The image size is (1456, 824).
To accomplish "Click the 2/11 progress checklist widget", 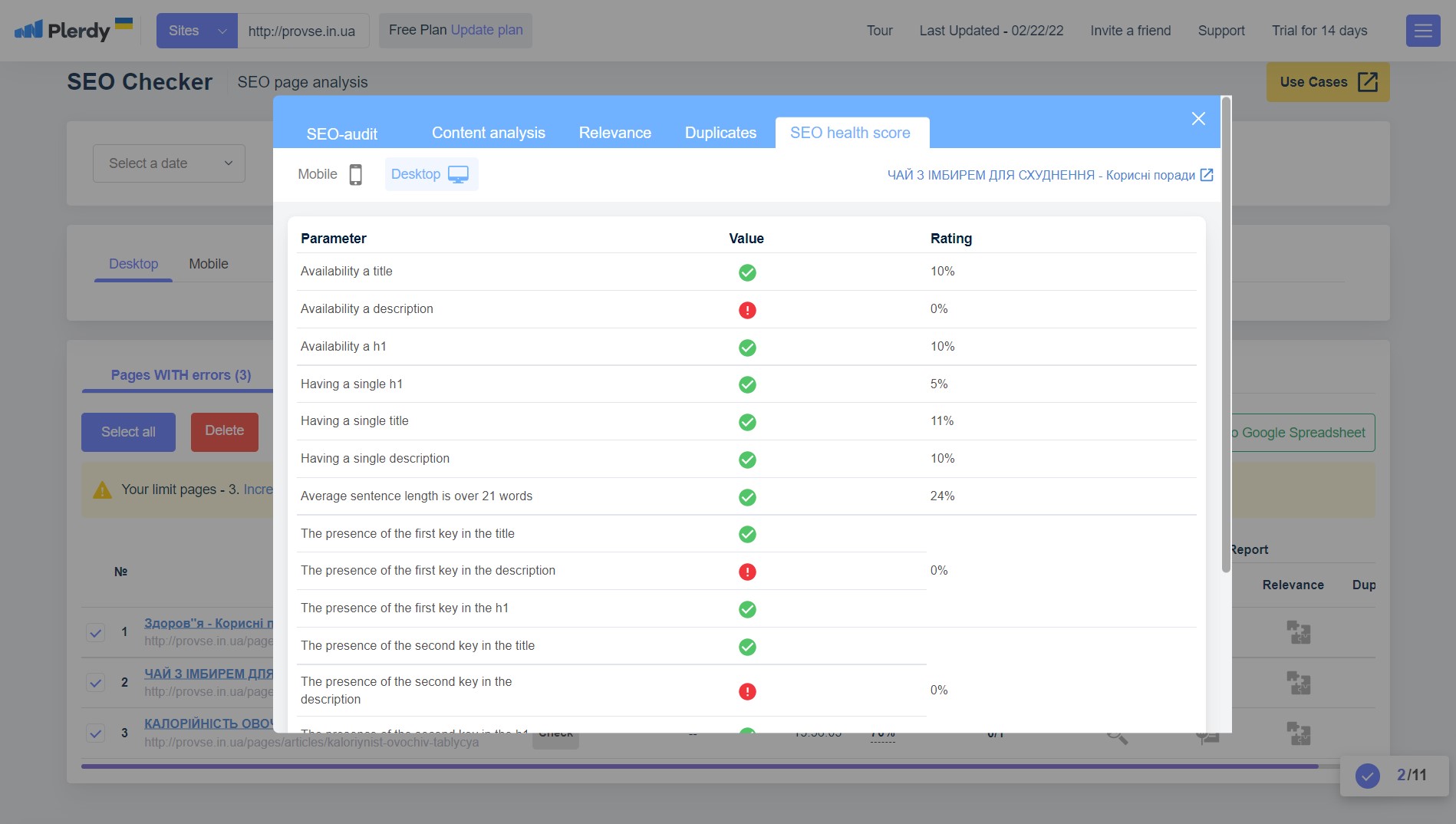I will coord(1394,775).
